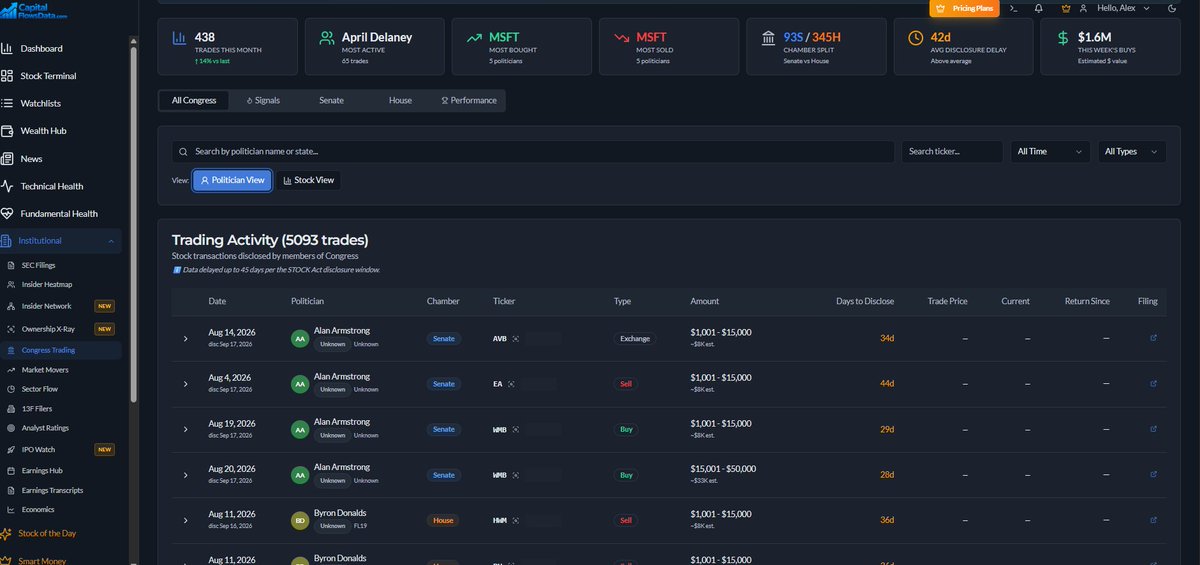The image size is (1200, 565).
Task: Expand the Byron Donalds HWM sell row
Action: click(x=185, y=521)
